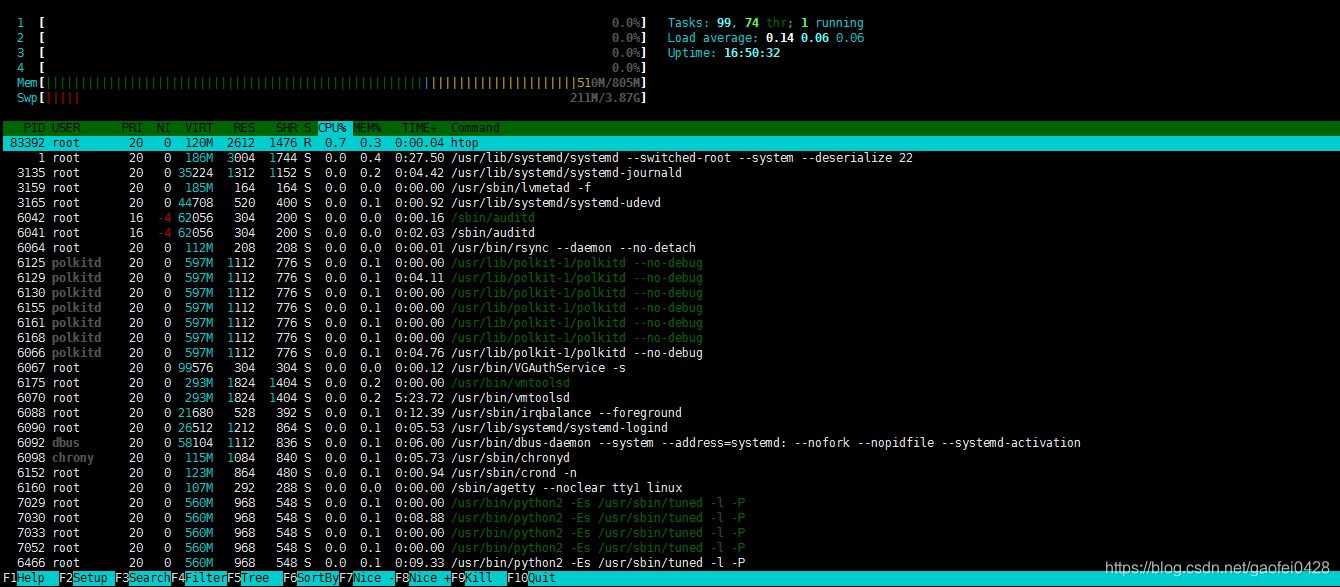
Task: Sort processes by the PID column header
Action: [35, 128]
